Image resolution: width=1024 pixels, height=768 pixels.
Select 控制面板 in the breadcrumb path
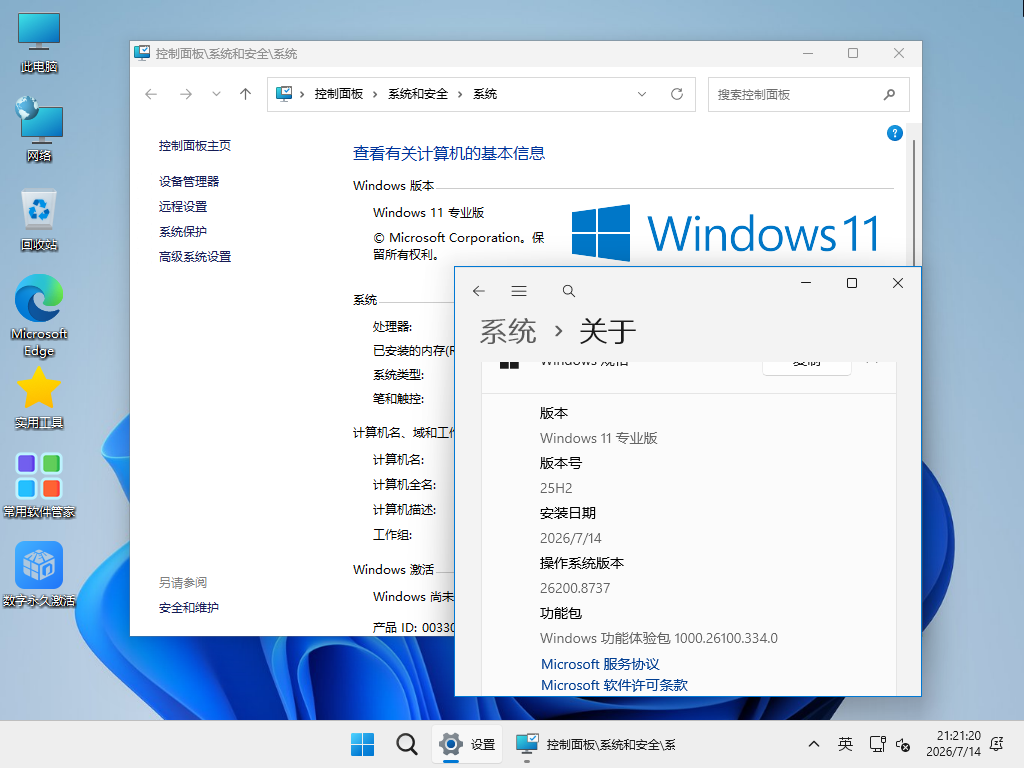coord(338,94)
